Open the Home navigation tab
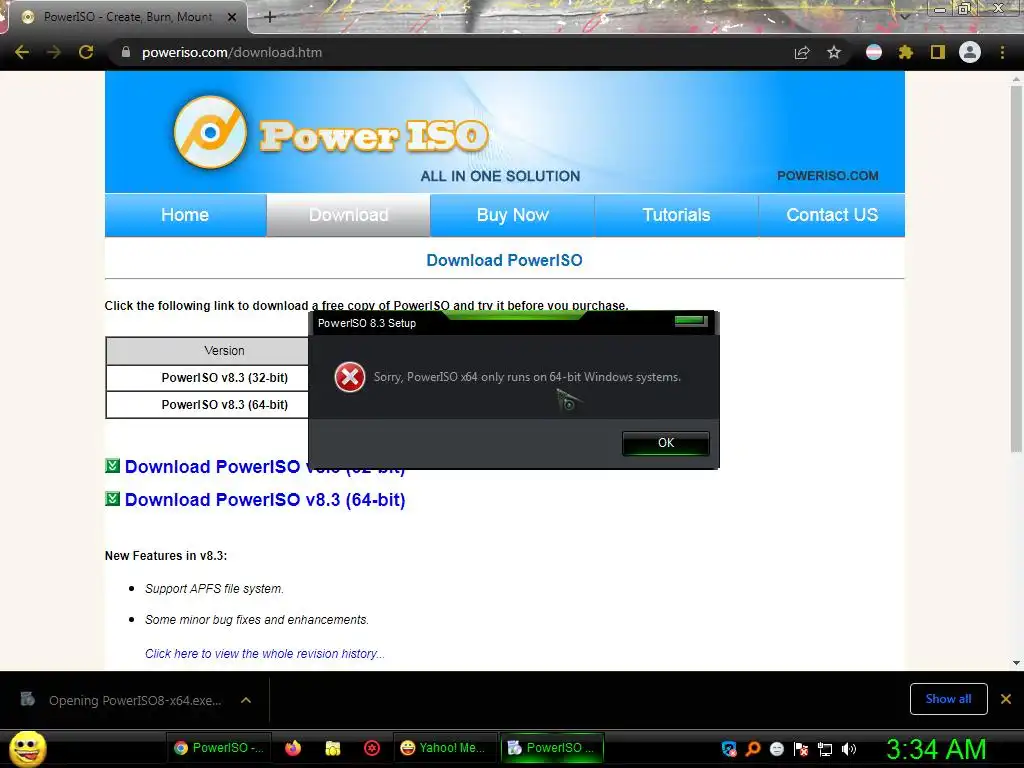This screenshot has height=768, width=1024. 185,215
